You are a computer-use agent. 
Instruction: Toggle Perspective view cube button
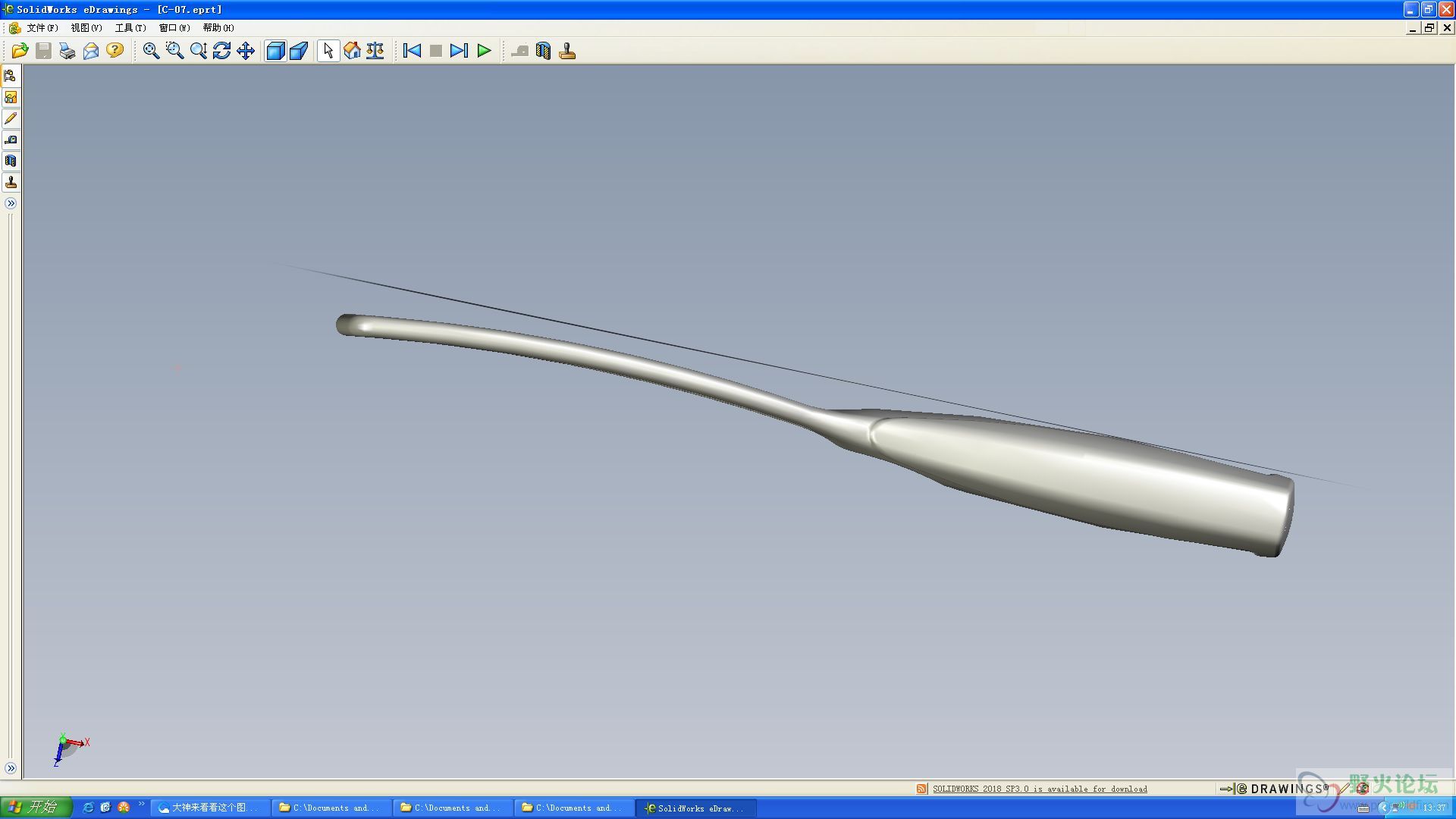point(299,51)
